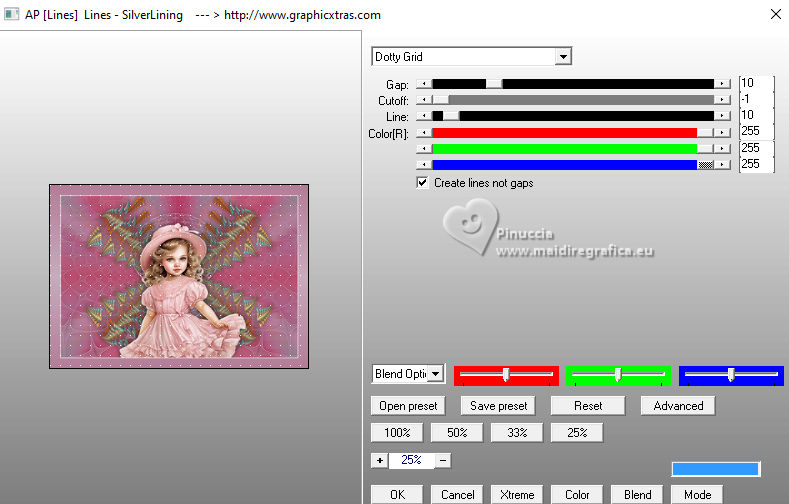The width and height of the screenshot is (789, 504).
Task: Click the preview image thumbnail
Action: [x=179, y=276]
